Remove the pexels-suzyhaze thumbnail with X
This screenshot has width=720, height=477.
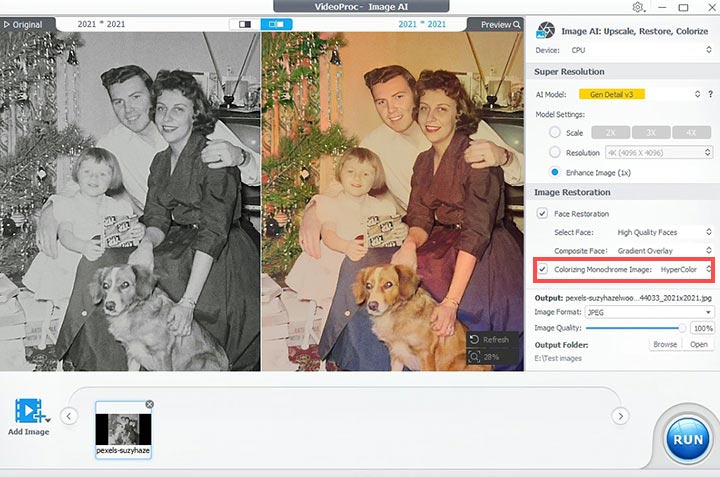149,404
